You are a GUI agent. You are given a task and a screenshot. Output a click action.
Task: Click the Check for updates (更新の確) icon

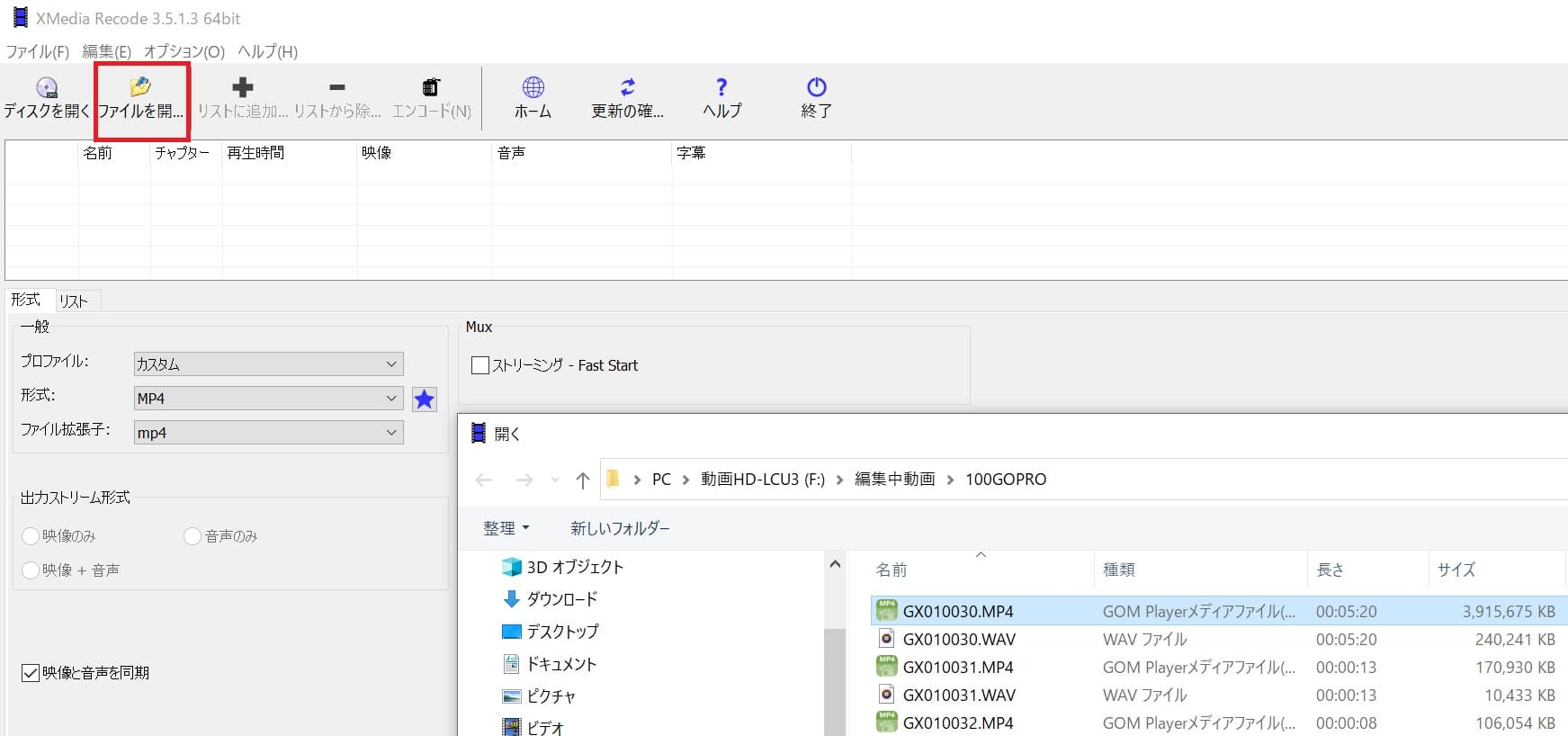tap(628, 87)
